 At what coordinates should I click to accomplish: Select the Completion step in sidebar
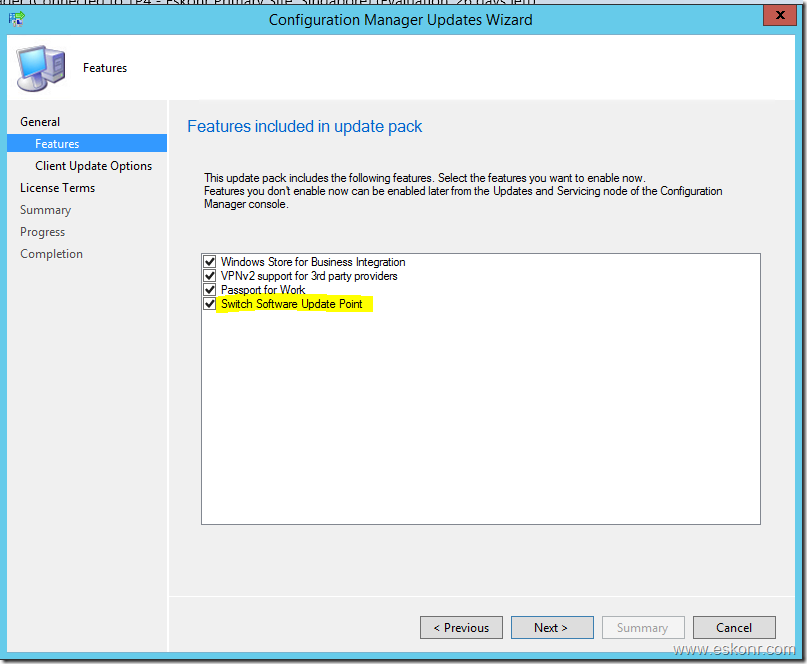(x=51, y=254)
